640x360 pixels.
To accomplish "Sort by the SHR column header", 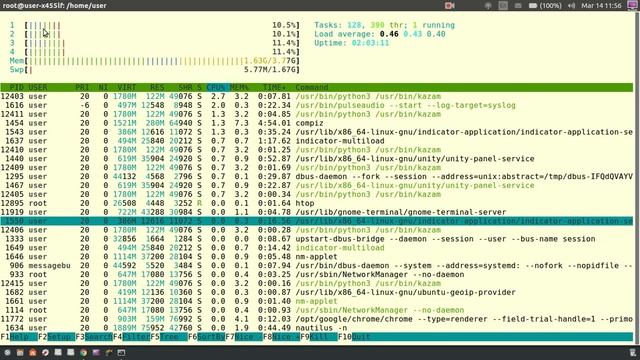I will [x=185, y=87].
